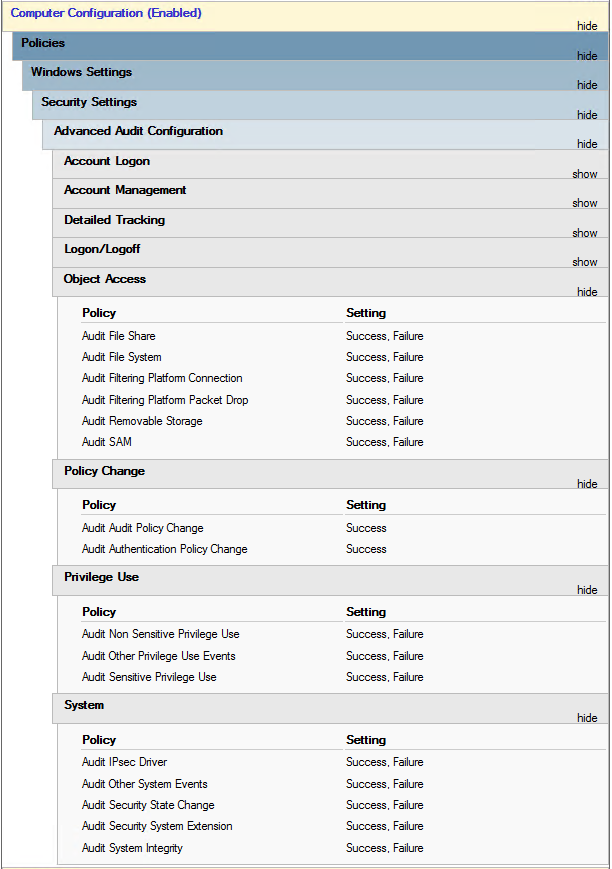
Task: Click the Object Access section header
Action: pyautogui.click(x=105, y=279)
